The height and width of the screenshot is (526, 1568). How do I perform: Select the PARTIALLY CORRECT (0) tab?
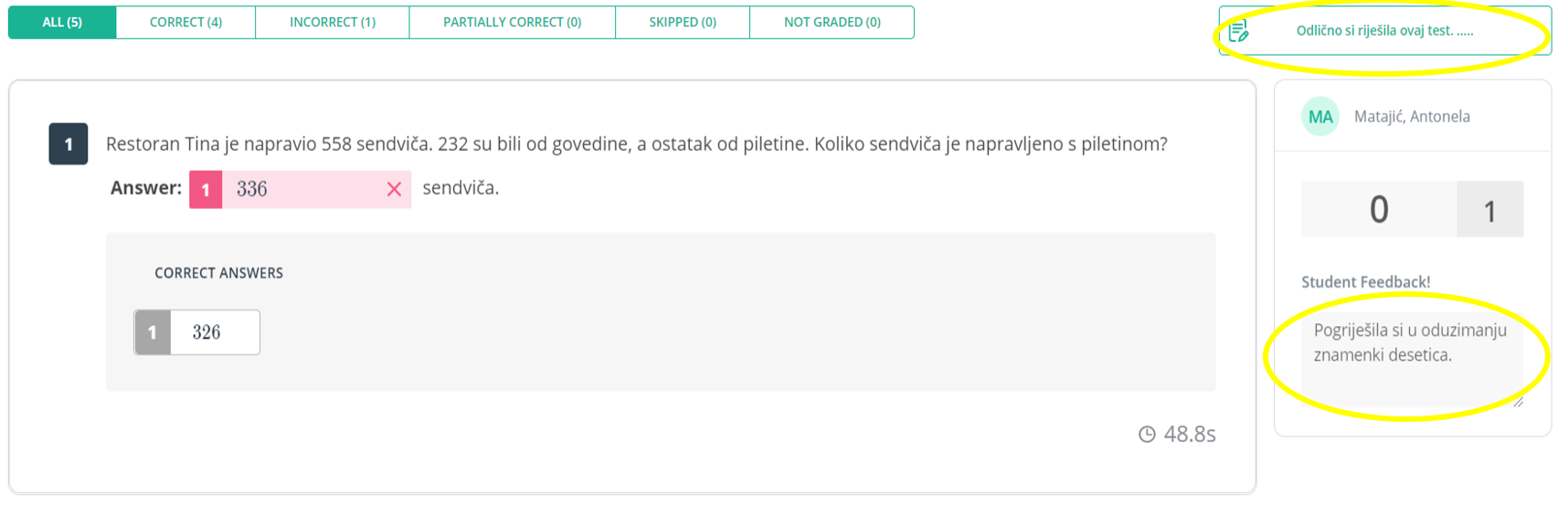(512, 22)
